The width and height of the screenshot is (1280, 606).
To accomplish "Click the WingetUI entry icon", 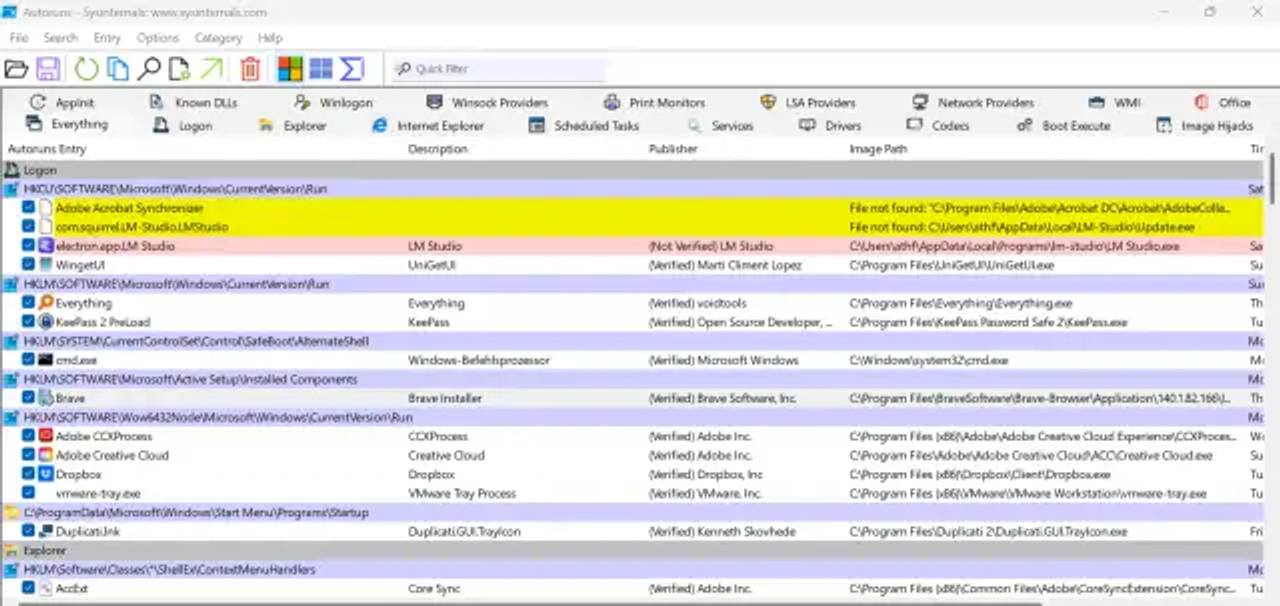I will tap(46, 265).
